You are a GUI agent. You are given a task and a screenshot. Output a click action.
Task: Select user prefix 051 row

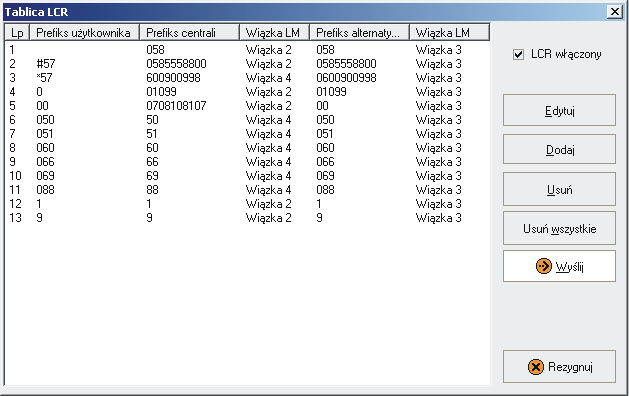coord(45,134)
